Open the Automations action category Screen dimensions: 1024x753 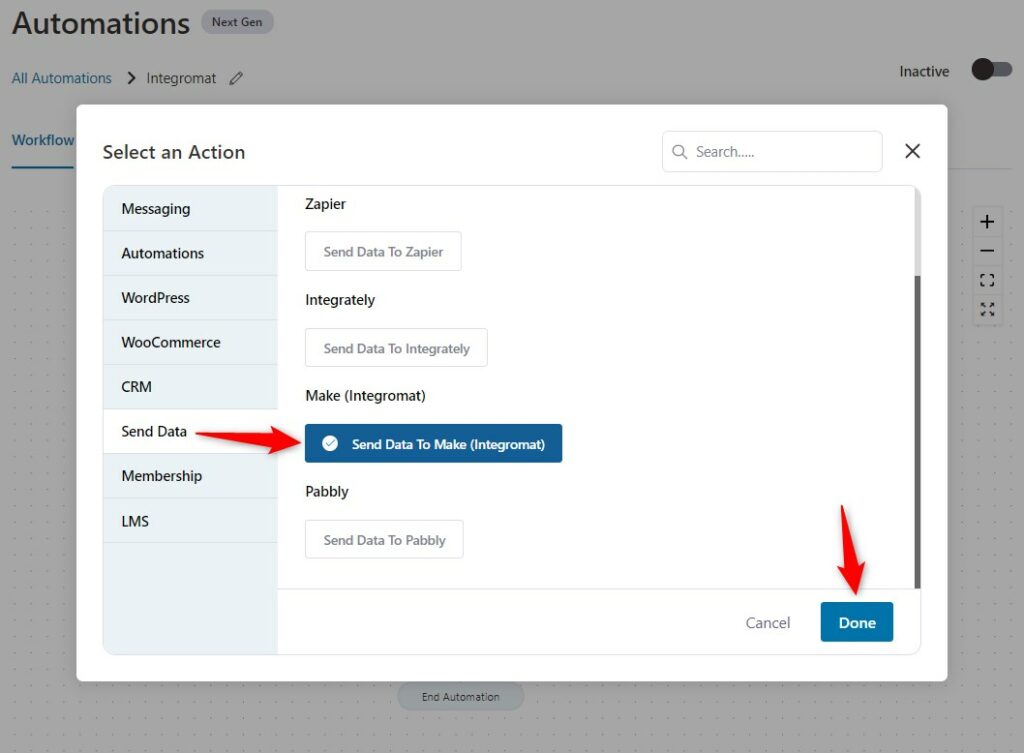click(x=190, y=253)
